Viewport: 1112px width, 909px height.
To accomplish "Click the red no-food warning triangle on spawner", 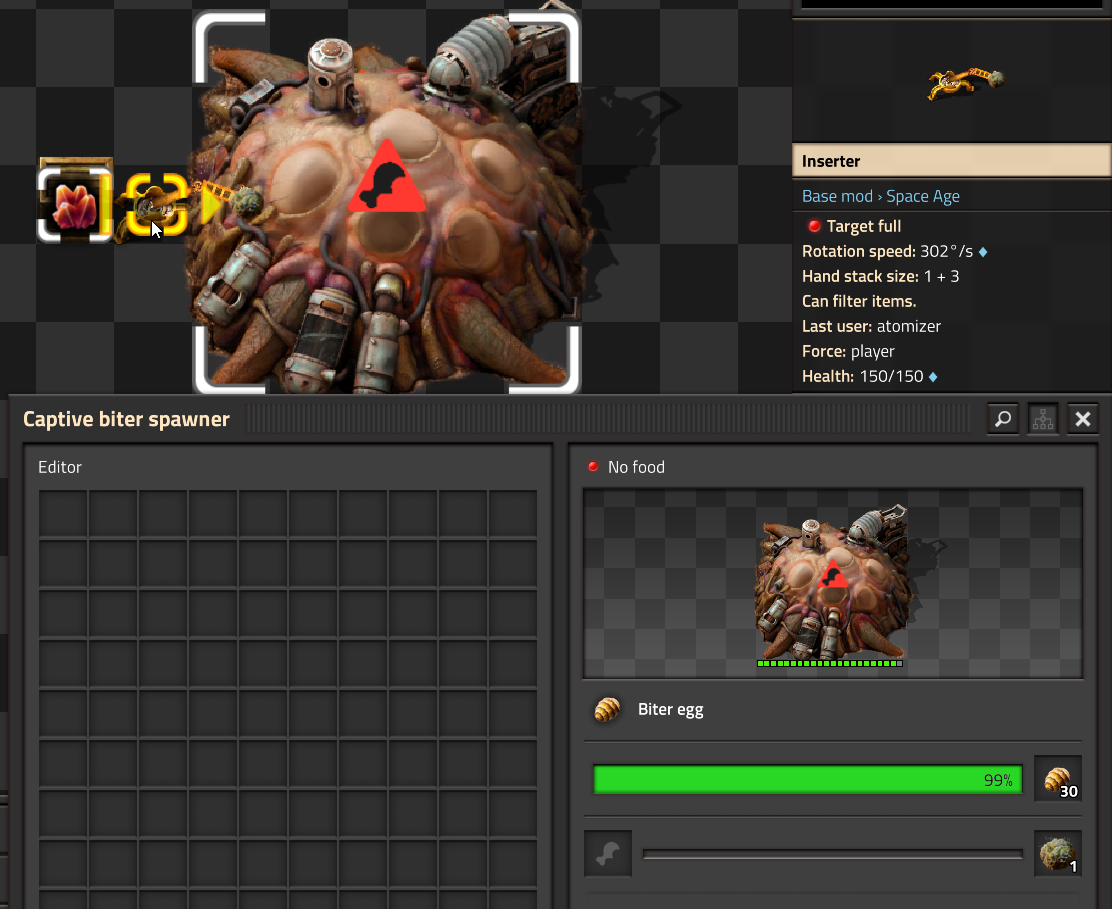I will point(387,177).
